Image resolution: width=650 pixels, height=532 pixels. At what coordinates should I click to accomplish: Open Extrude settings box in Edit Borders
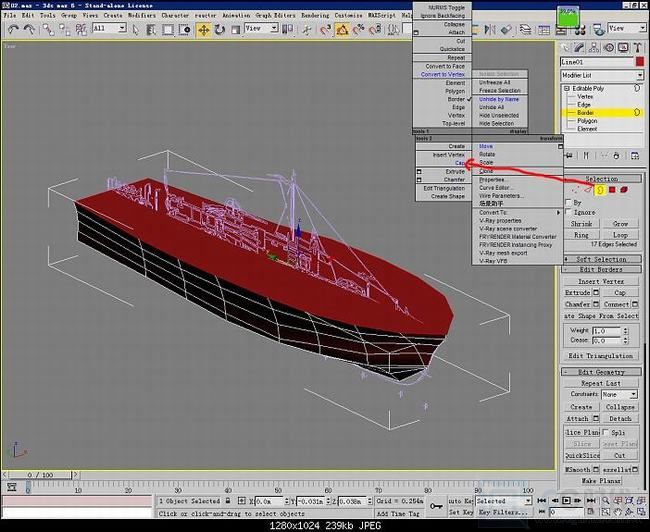(x=596, y=293)
